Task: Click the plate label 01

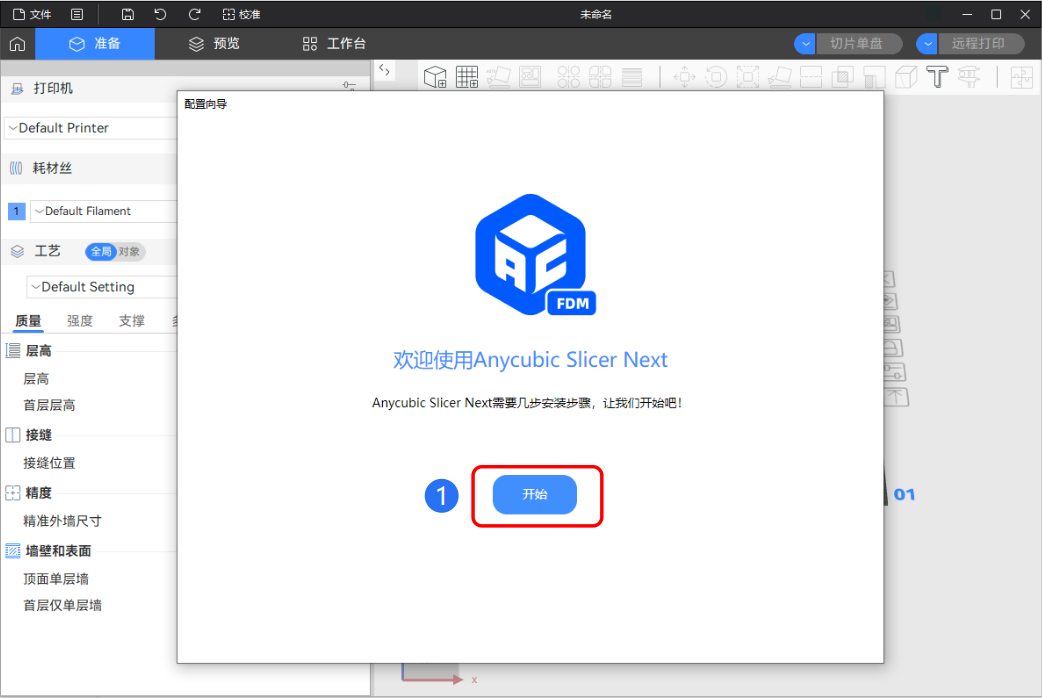Action: 904,494
